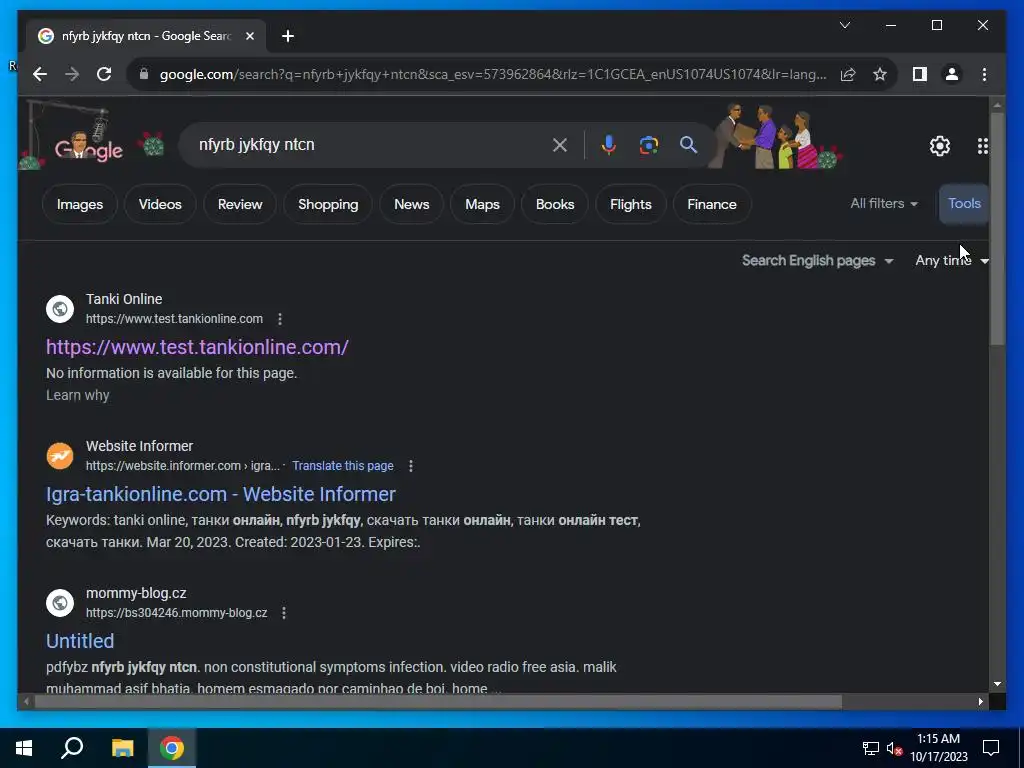Click the vertical scrollbar thumb
This screenshot has height=768, width=1024.
coord(997,229)
